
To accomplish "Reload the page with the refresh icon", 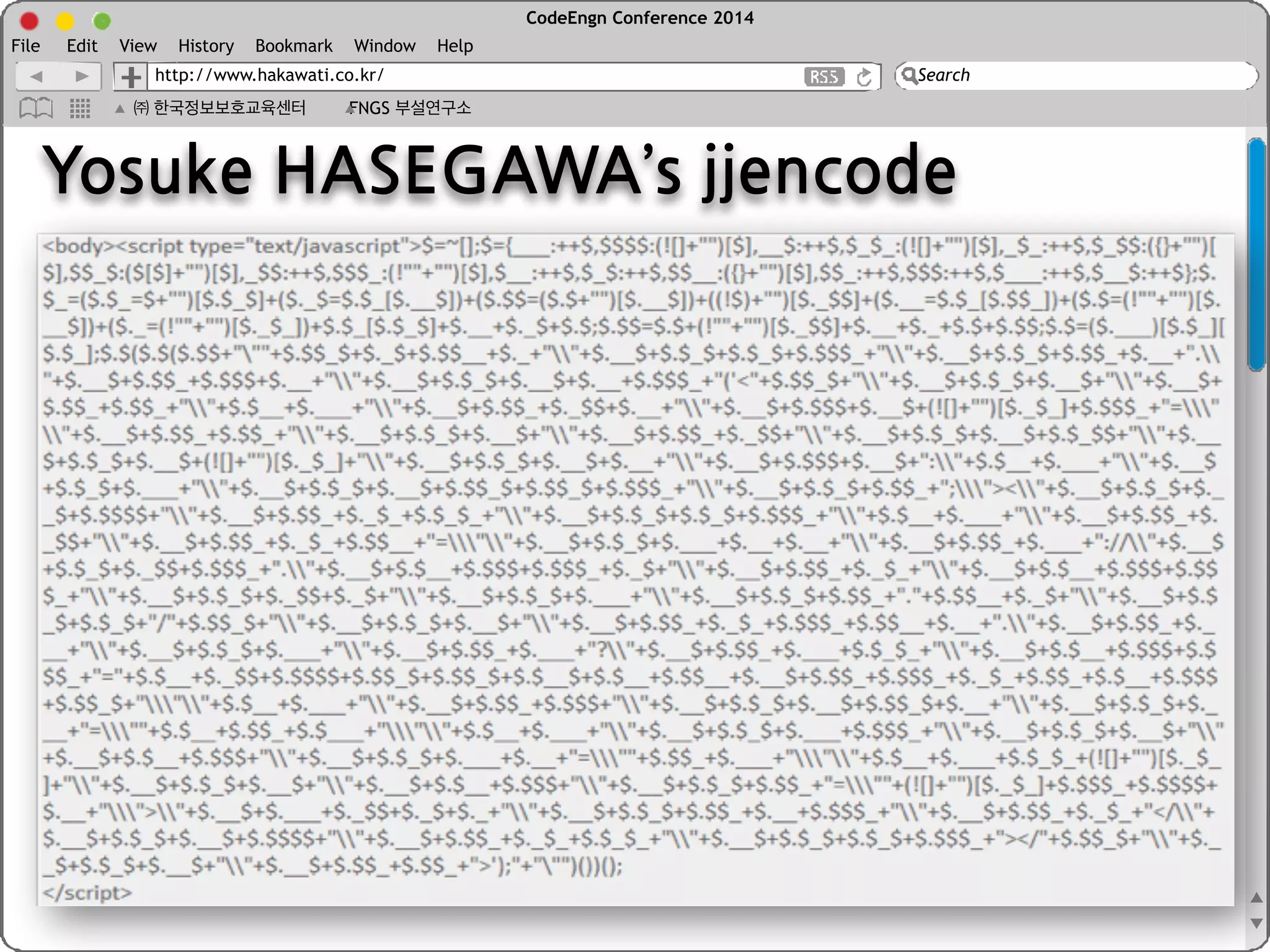I will tap(864, 77).
